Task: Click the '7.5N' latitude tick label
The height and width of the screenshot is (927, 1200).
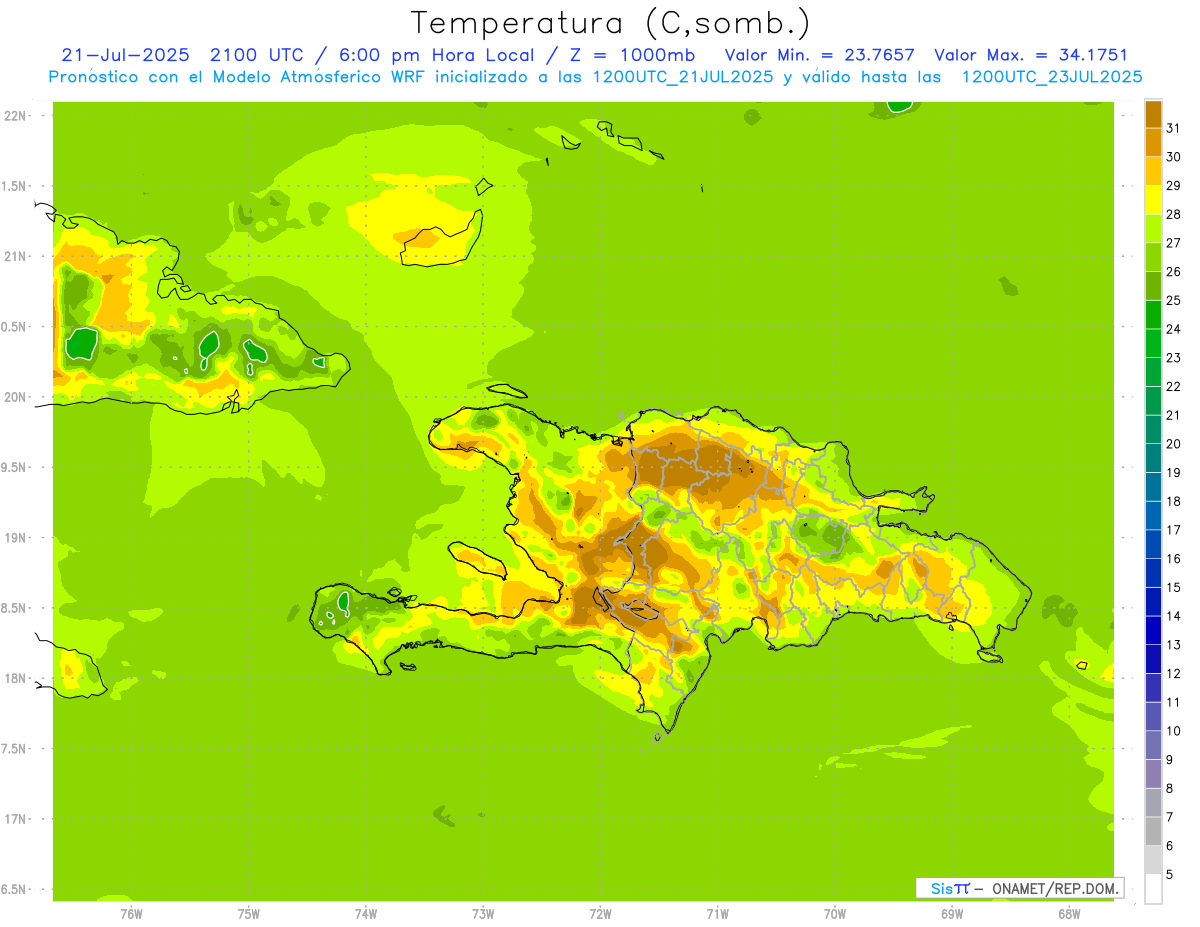Action: 13,749
